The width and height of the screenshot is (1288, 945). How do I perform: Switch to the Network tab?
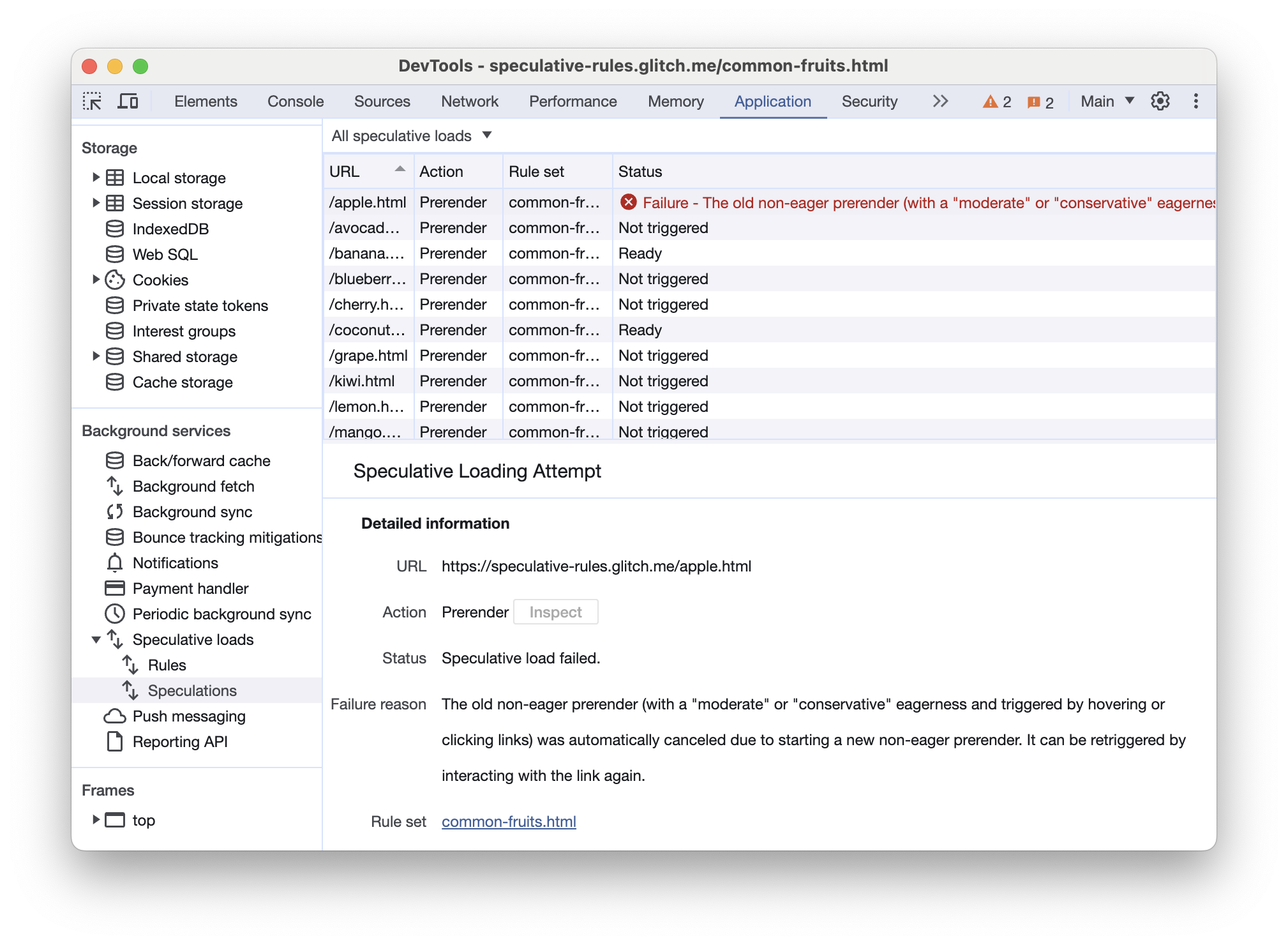click(x=470, y=101)
